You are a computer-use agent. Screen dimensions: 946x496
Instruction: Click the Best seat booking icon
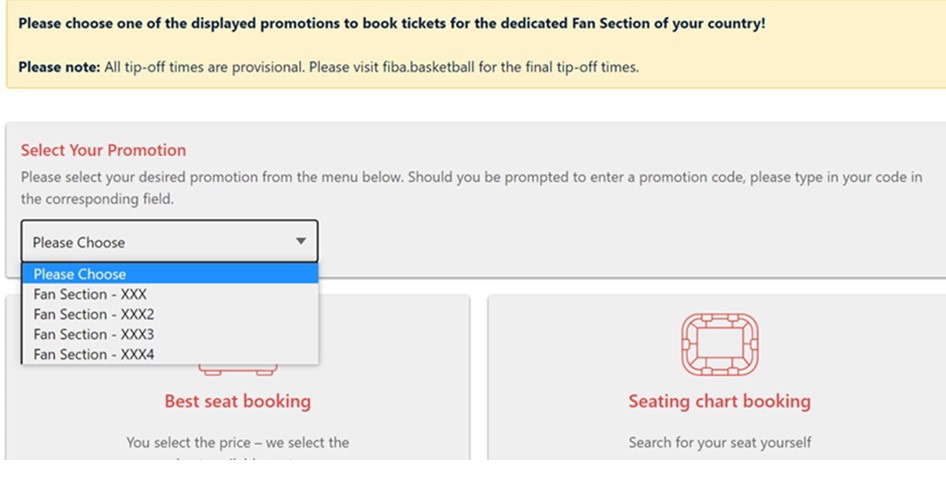click(x=238, y=370)
